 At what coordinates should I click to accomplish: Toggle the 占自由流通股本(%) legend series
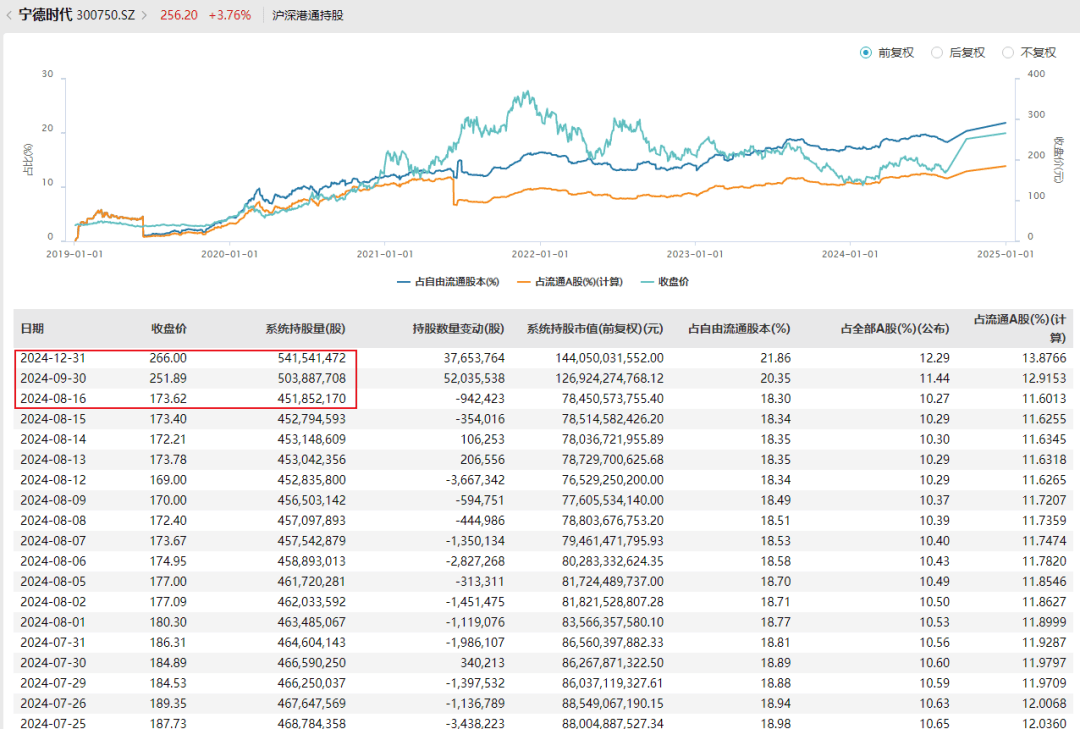click(448, 281)
